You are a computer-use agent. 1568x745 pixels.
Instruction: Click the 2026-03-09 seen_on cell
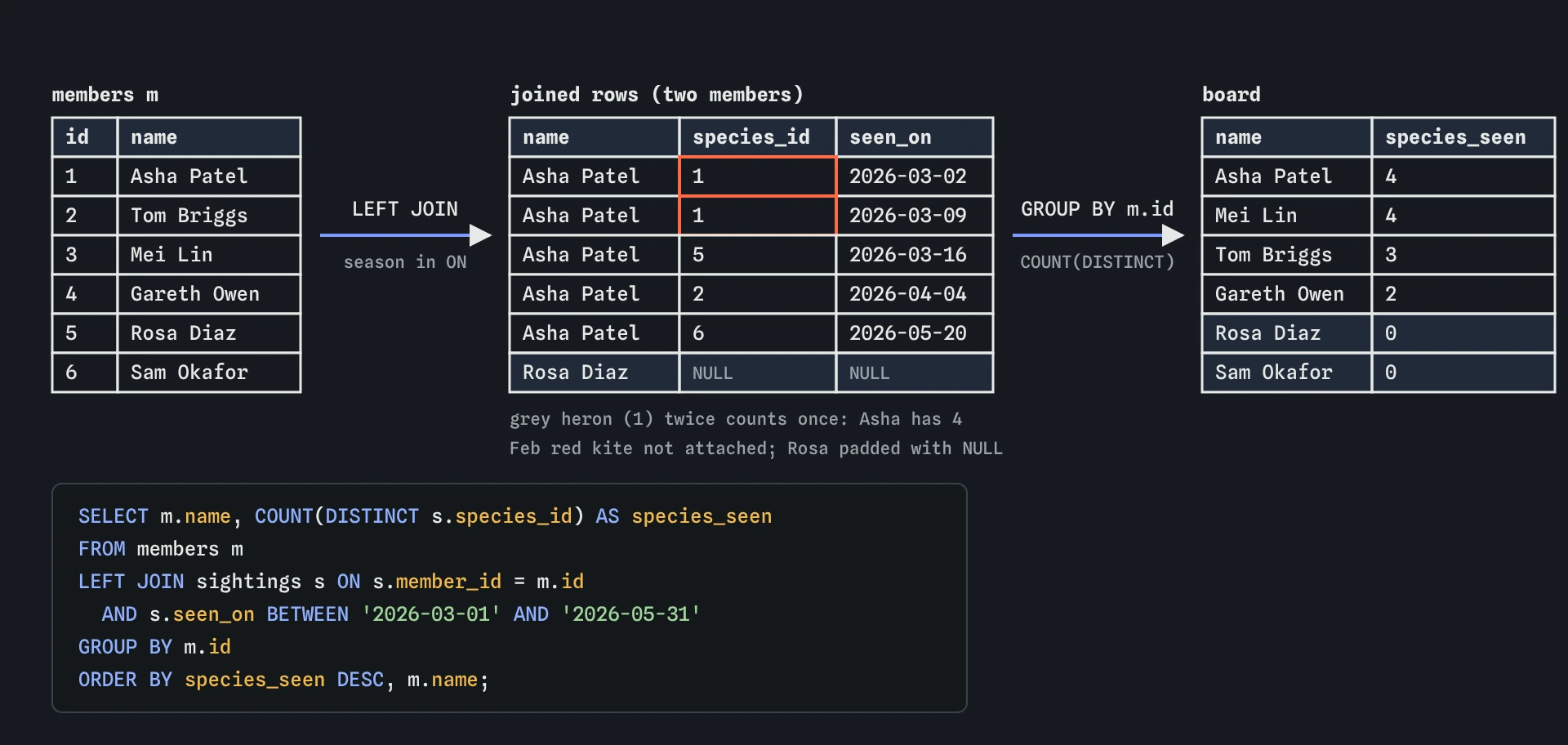pos(915,216)
